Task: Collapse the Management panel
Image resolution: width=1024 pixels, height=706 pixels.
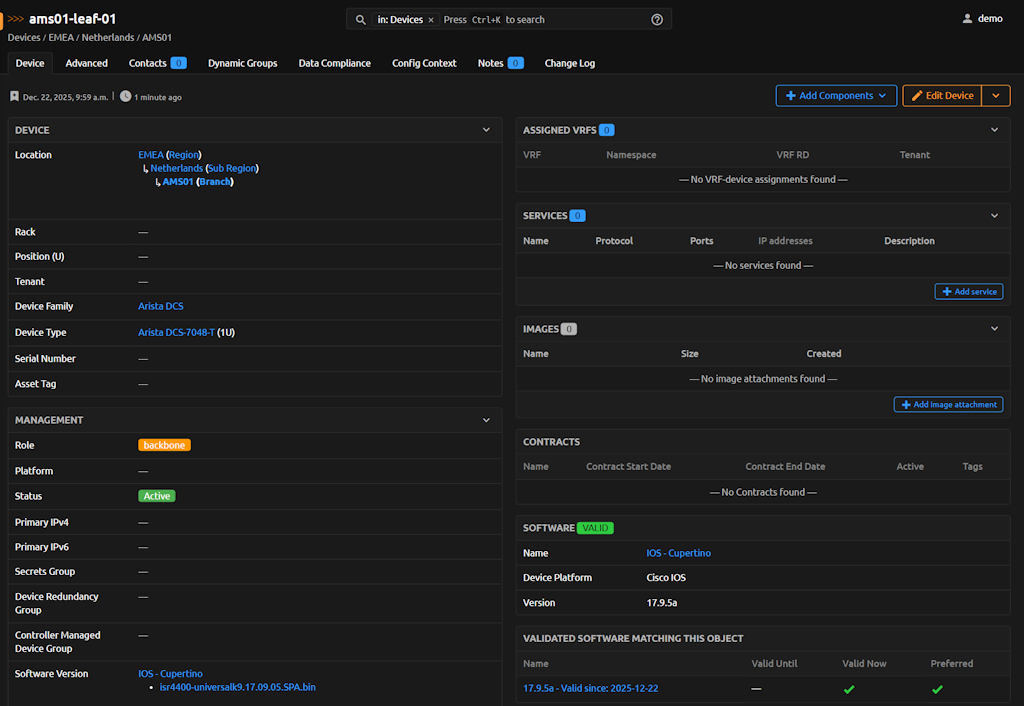Action: click(x=486, y=420)
